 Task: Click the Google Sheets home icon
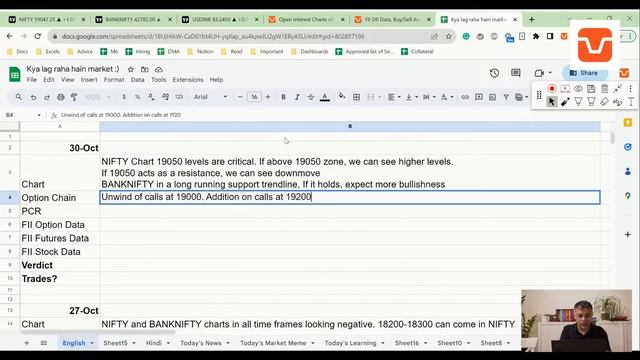pos(15,74)
